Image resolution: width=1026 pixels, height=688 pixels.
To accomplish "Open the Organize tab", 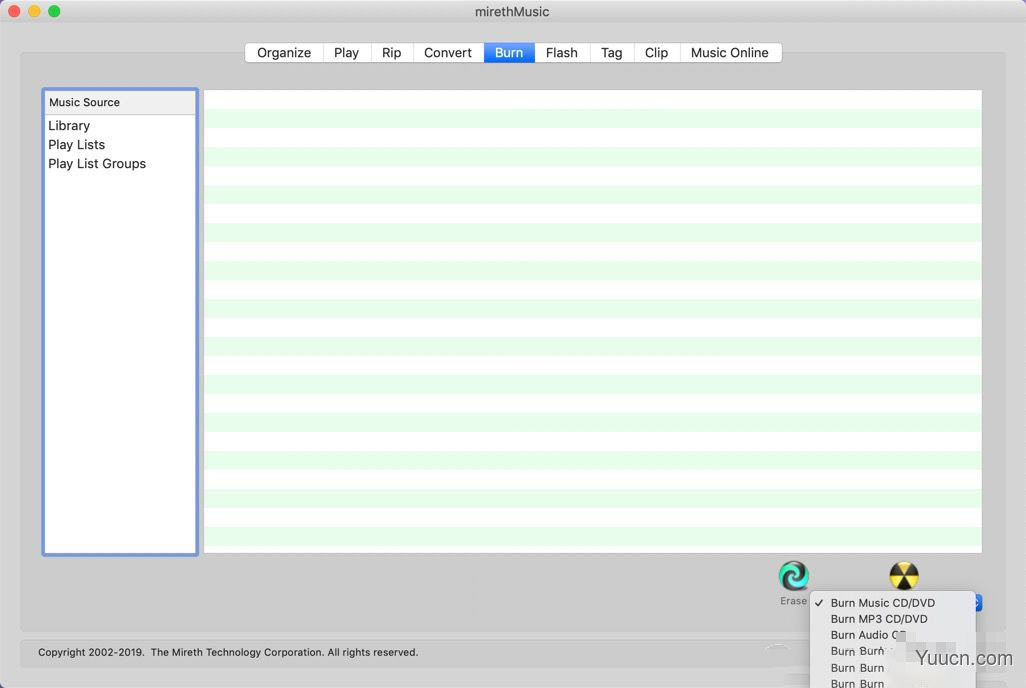I will (x=284, y=53).
